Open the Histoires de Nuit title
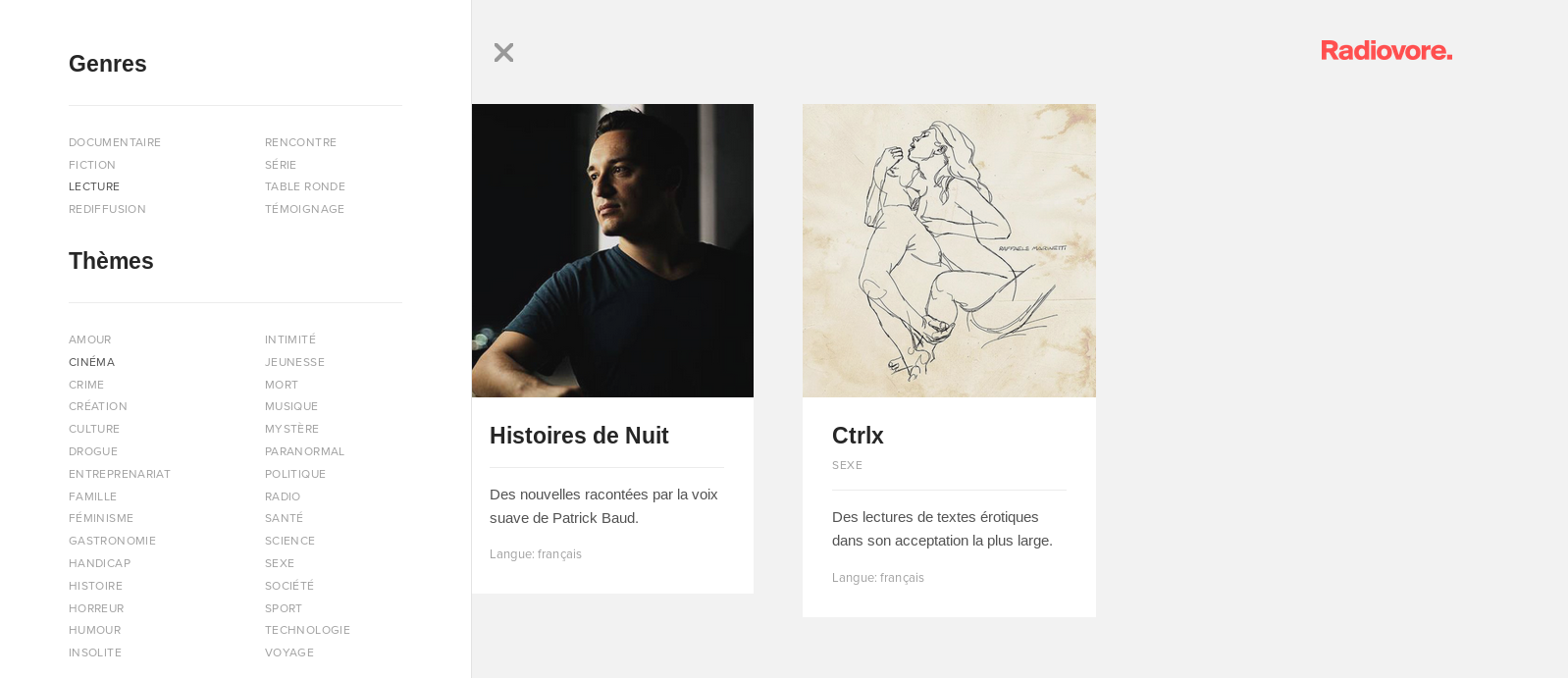 579,436
